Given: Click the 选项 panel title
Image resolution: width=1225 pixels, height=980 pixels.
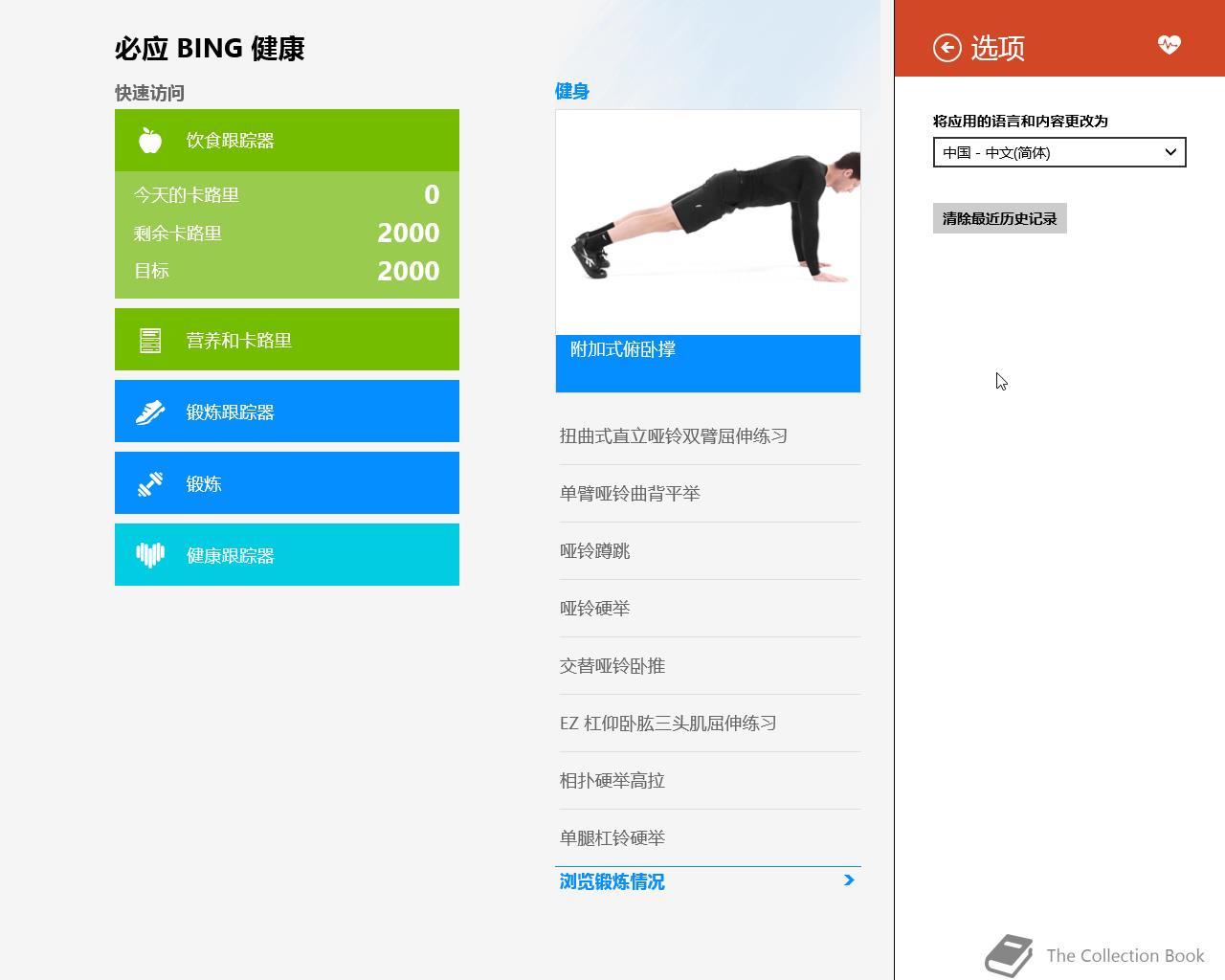Looking at the screenshot, I should pos(997,48).
